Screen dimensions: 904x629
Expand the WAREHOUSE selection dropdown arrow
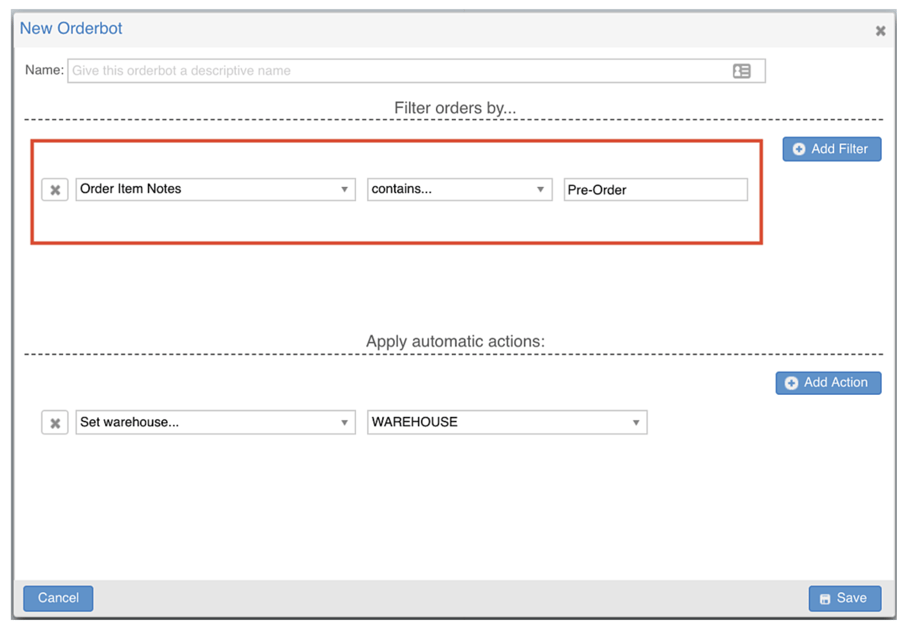636,423
